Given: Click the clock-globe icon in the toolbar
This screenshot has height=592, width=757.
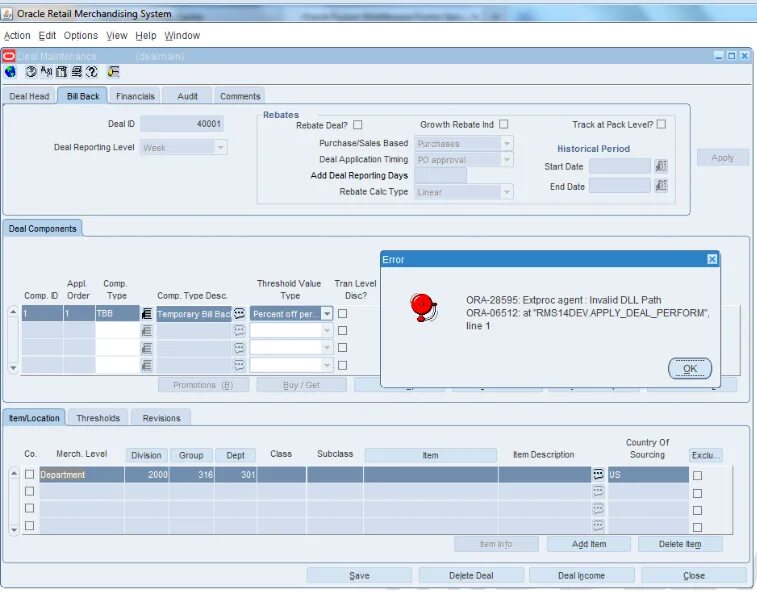Looking at the screenshot, I should (x=31, y=72).
